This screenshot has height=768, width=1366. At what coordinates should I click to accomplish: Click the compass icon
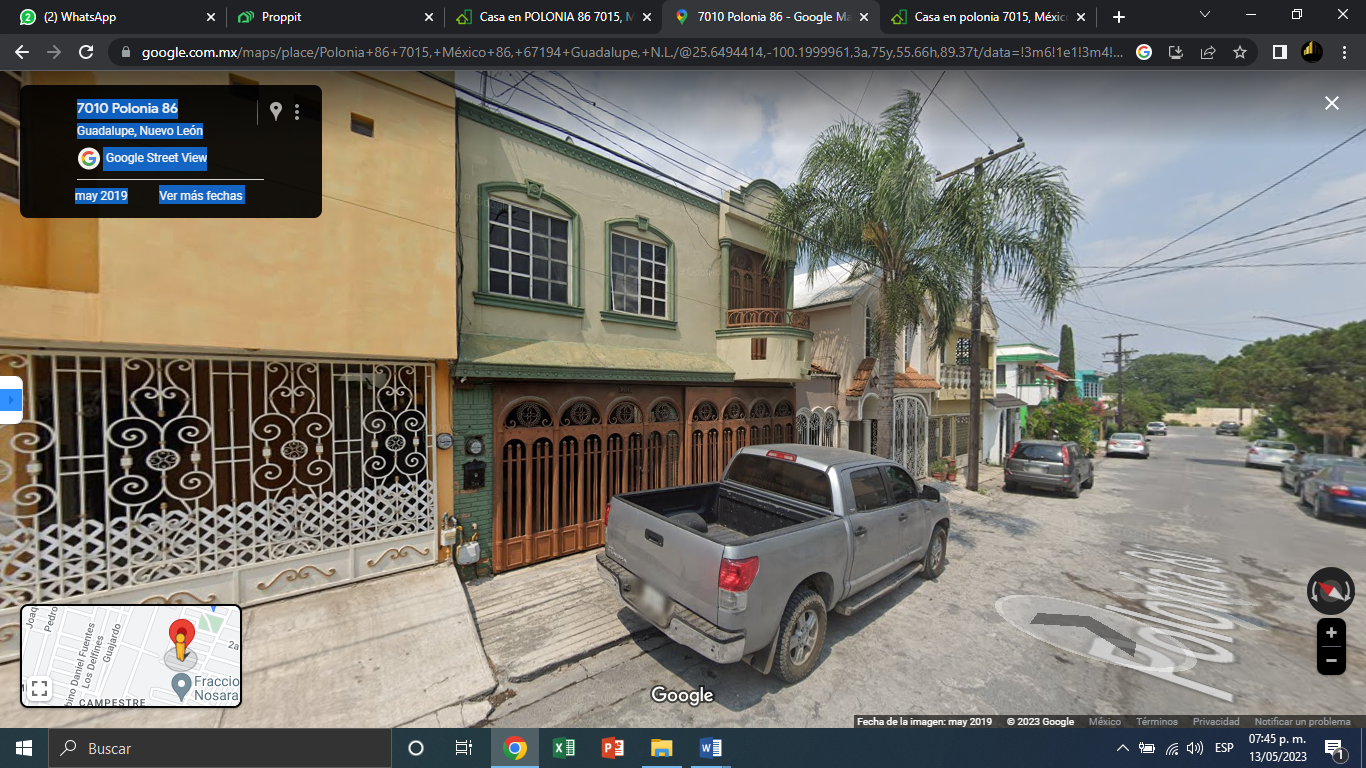tap(1330, 591)
